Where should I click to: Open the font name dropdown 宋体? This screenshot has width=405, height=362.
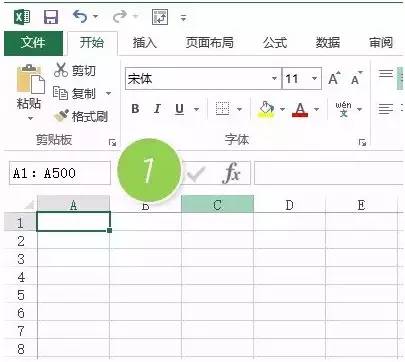[274, 79]
